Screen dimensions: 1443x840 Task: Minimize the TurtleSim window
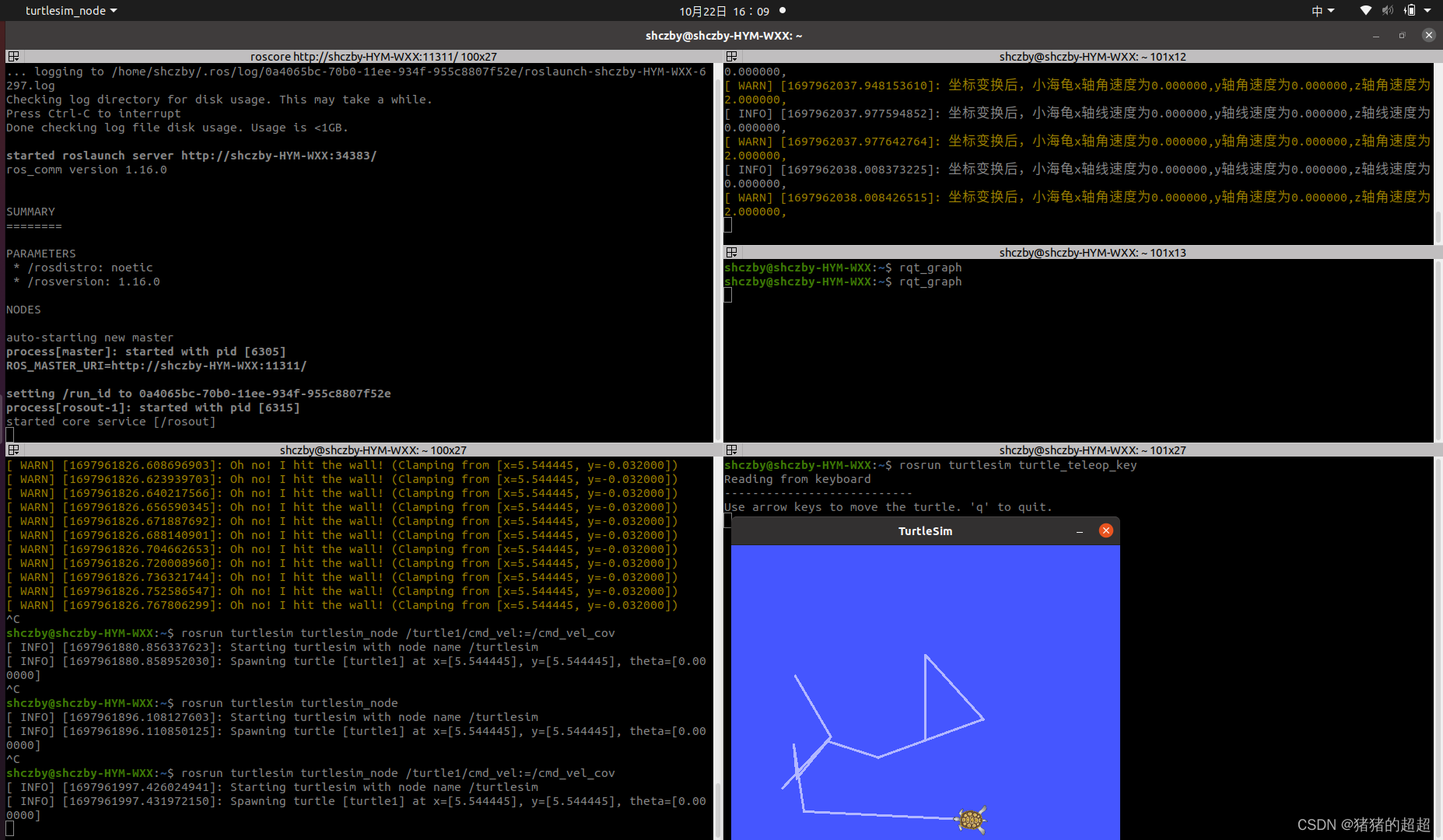(x=1080, y=531)
